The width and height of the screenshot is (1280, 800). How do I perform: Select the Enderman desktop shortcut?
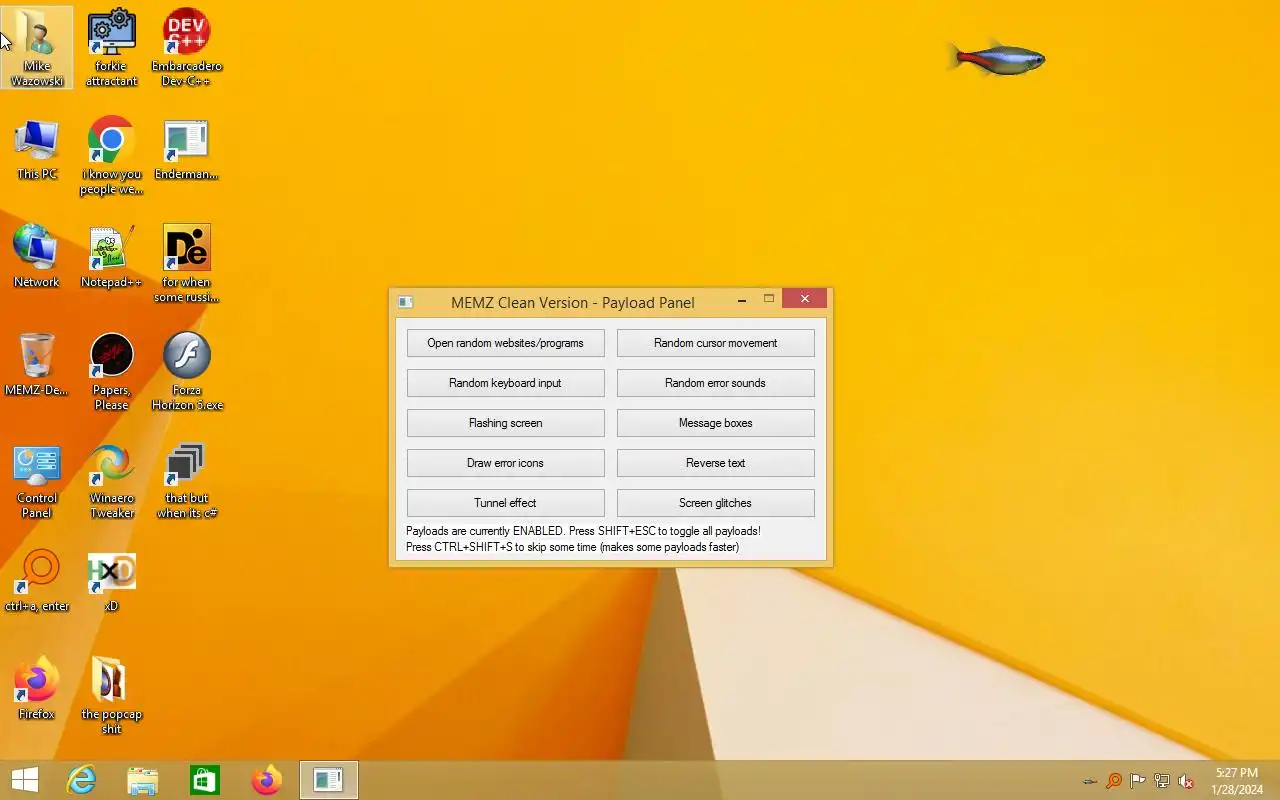(x=186, y=150)
